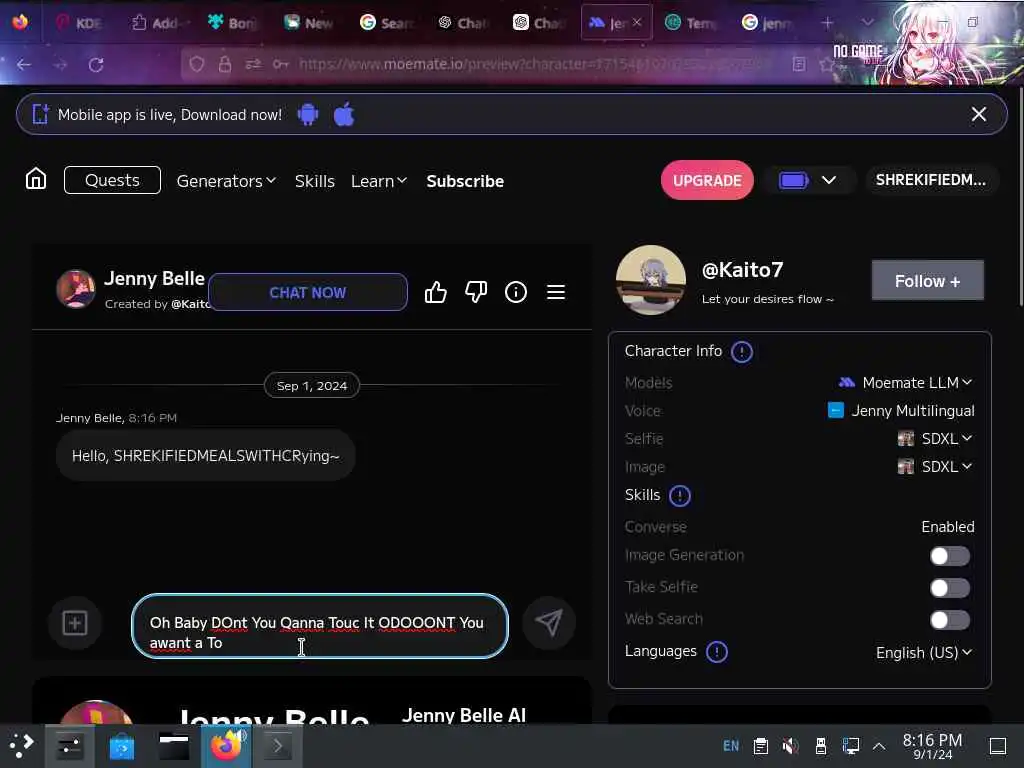1024x768 pixels.
Task: Click the home icon in site navigation
Action: 36,179
